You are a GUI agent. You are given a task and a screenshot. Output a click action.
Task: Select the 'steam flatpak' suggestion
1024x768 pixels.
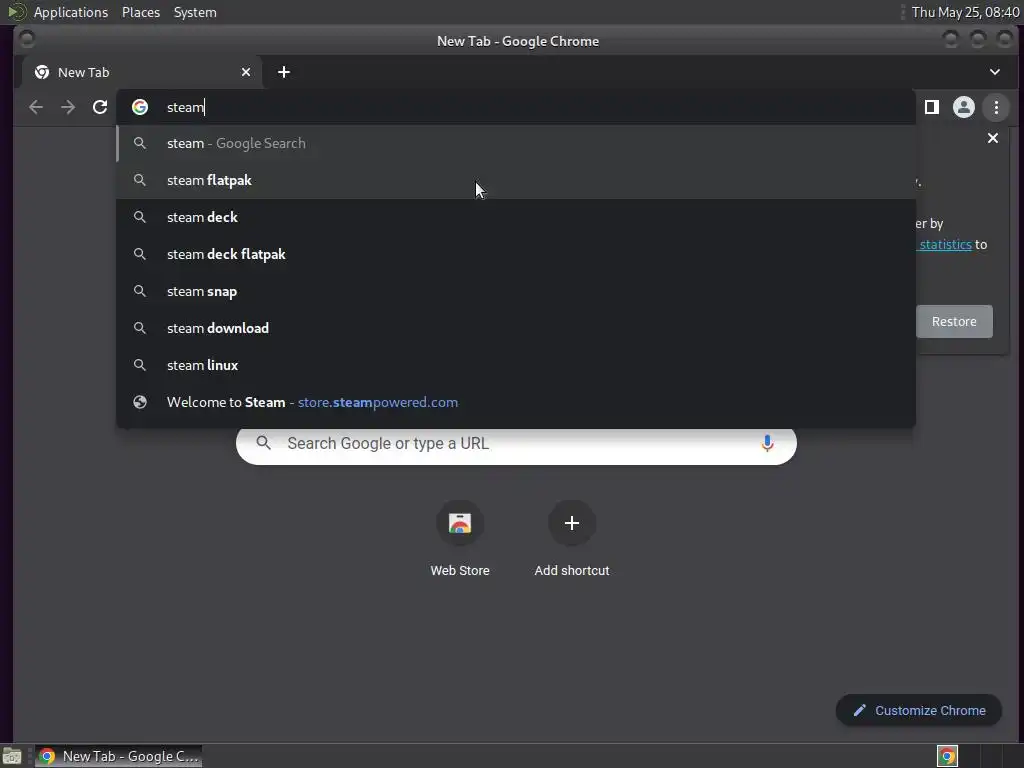point(516,181)
